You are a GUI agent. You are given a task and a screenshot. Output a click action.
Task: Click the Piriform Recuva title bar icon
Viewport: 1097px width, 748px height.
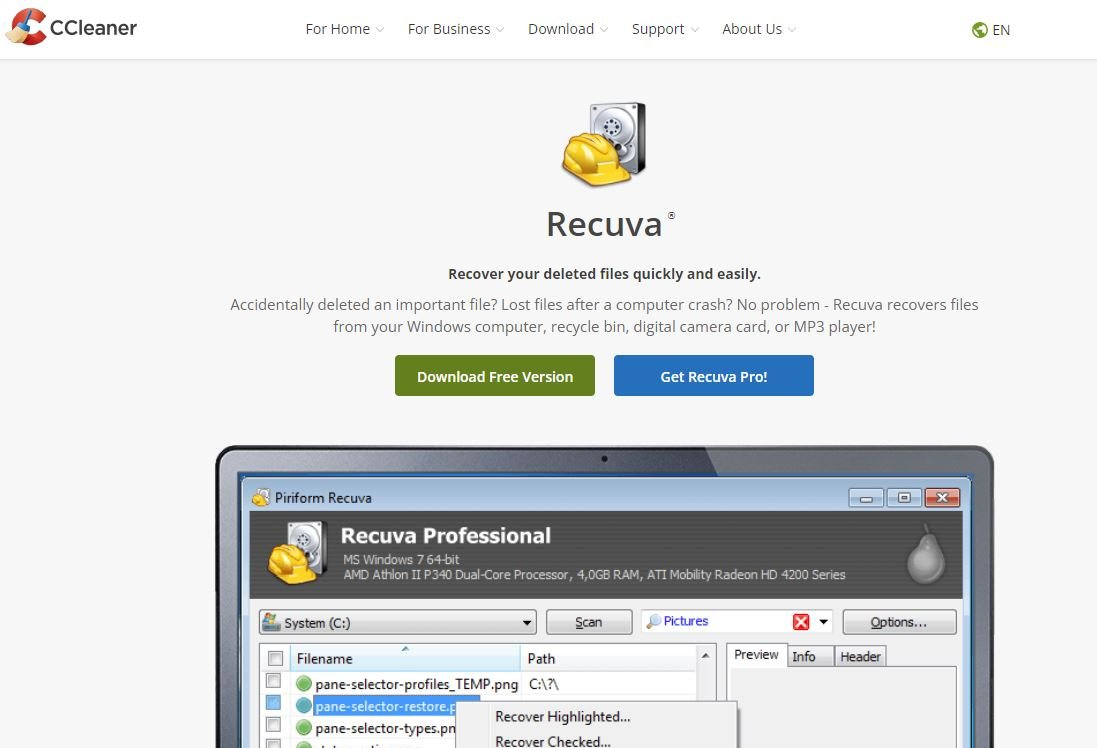coord(261,498)
